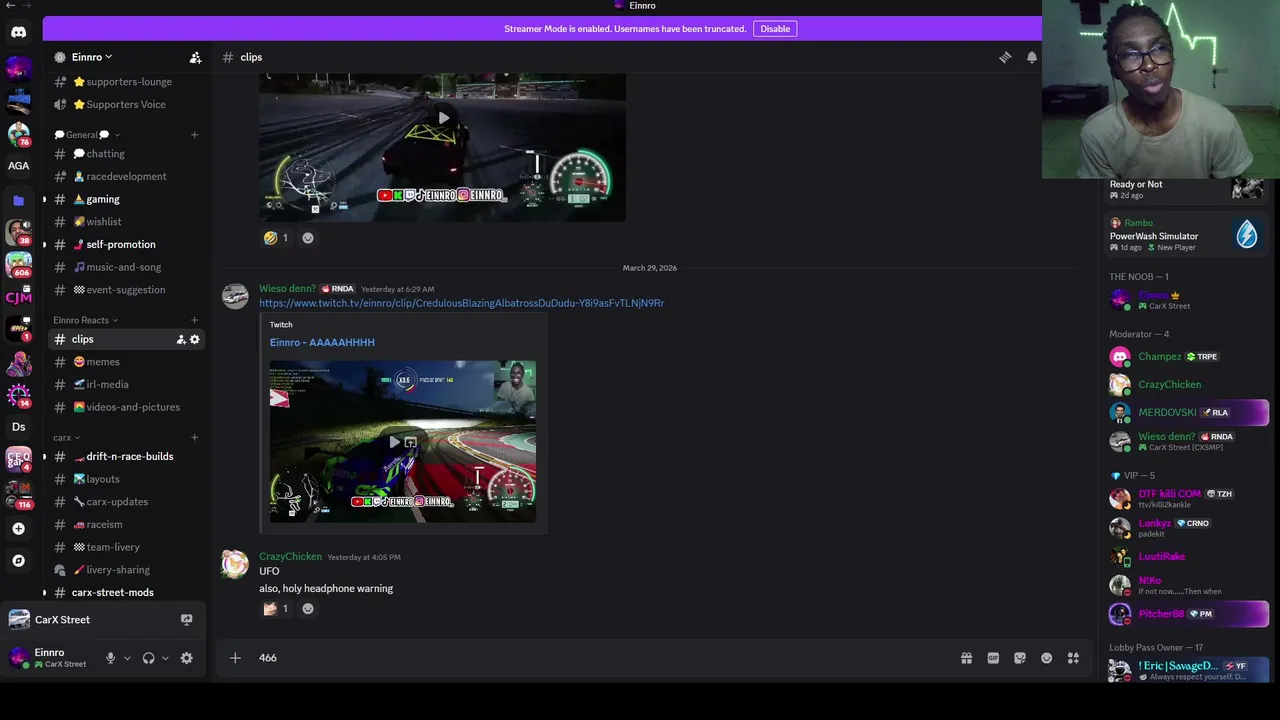Open LuutiRake in the member list
Screen dimensions: 1280x720
pos(1188,557)
